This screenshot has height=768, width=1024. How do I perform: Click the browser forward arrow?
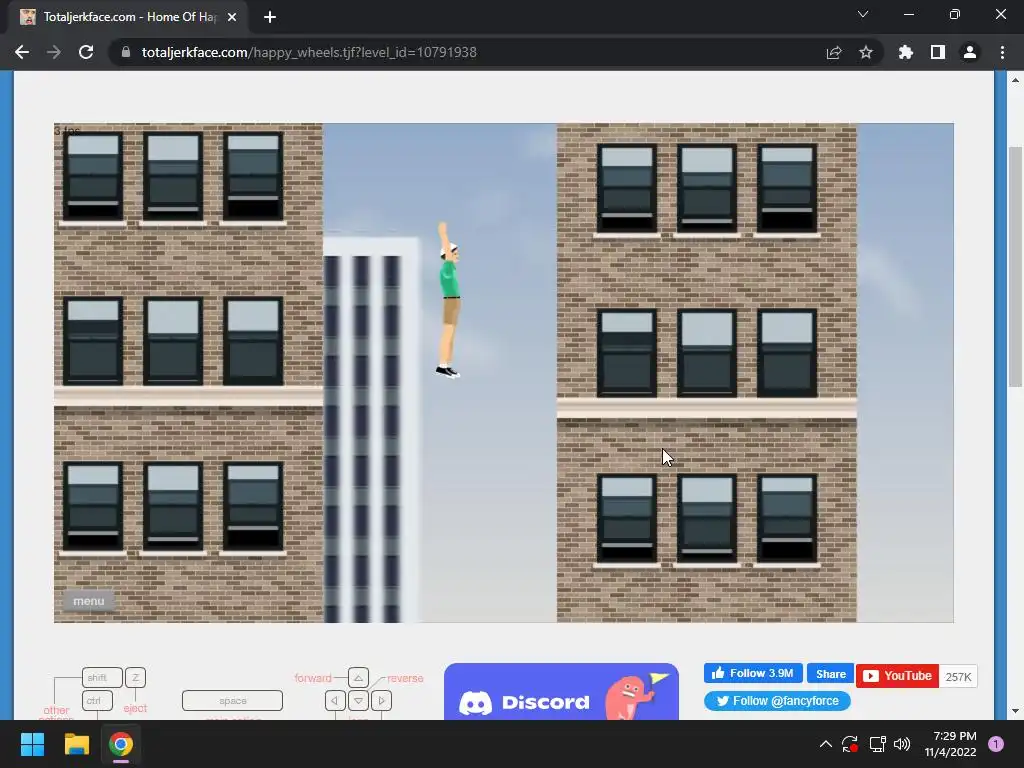click(x=54, y=52)
